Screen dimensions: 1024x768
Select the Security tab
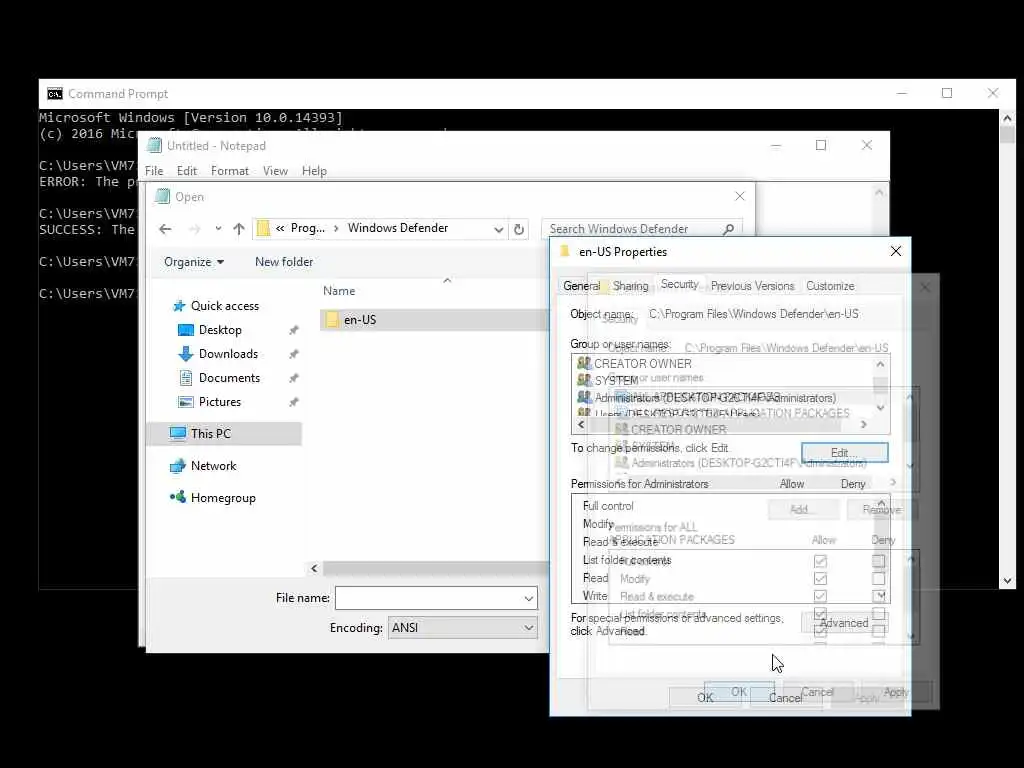click(679, 284)
